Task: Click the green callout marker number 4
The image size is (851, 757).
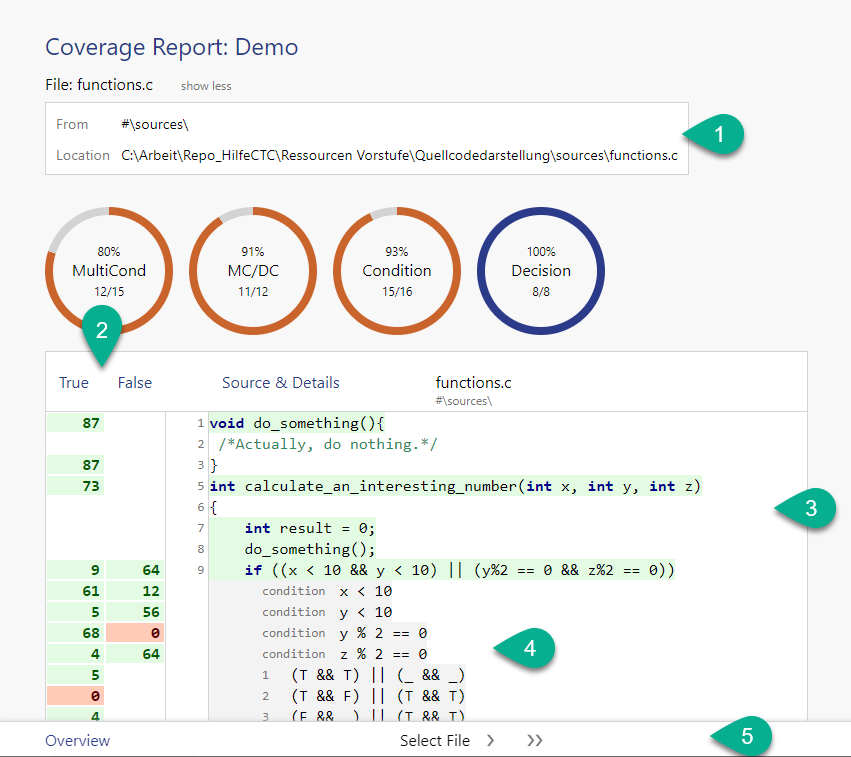Action: pos(530,648)
